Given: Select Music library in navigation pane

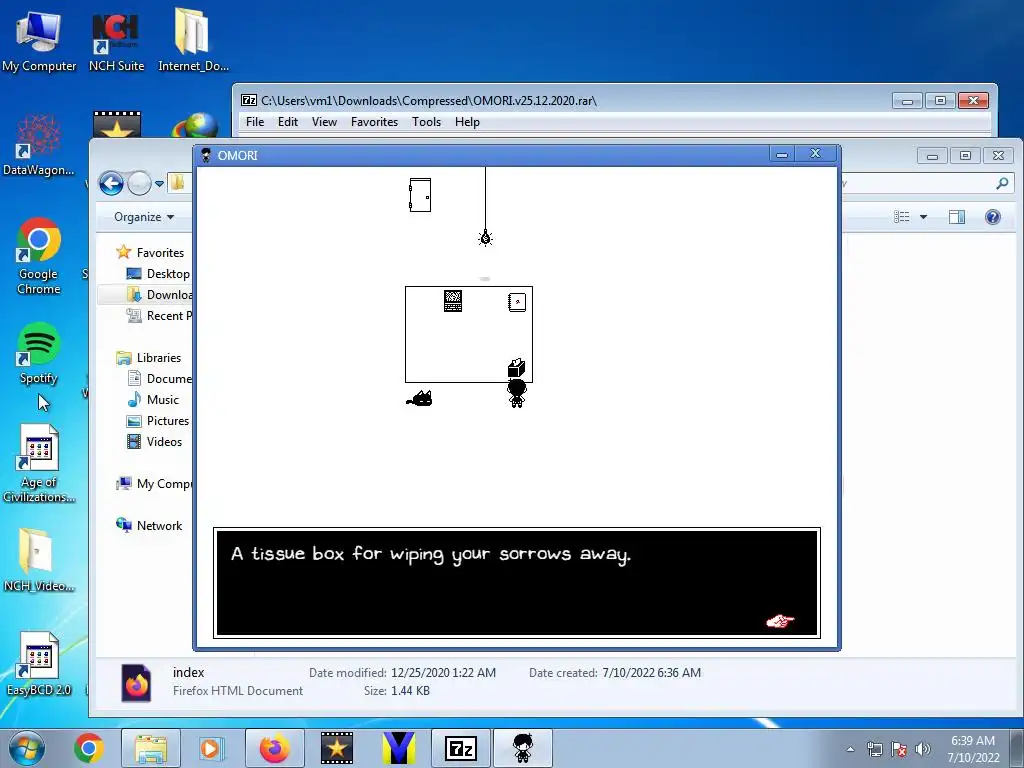Looking at the screenshot, I should [153, 400].
